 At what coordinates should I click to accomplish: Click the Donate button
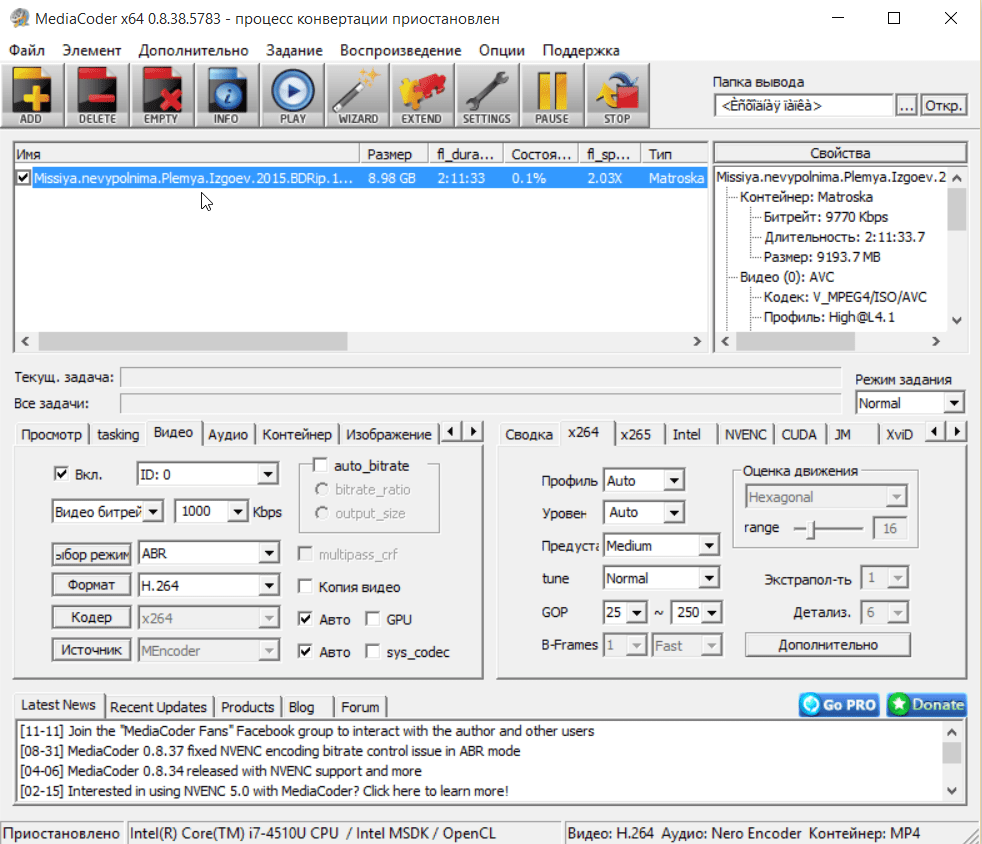coord(926,705)
